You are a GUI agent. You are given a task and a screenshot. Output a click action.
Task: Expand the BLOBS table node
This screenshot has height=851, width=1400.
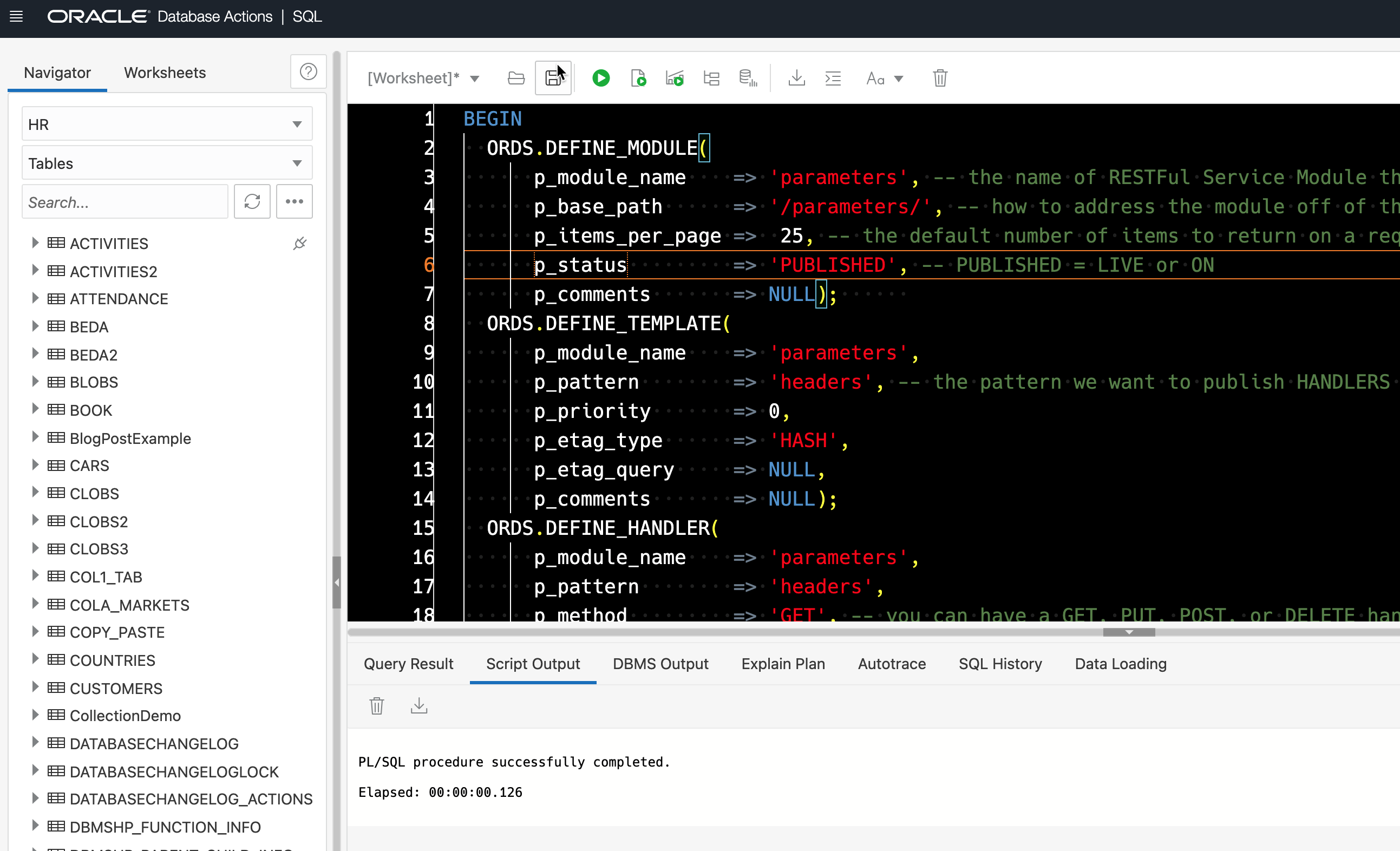(x=35, y=382)
